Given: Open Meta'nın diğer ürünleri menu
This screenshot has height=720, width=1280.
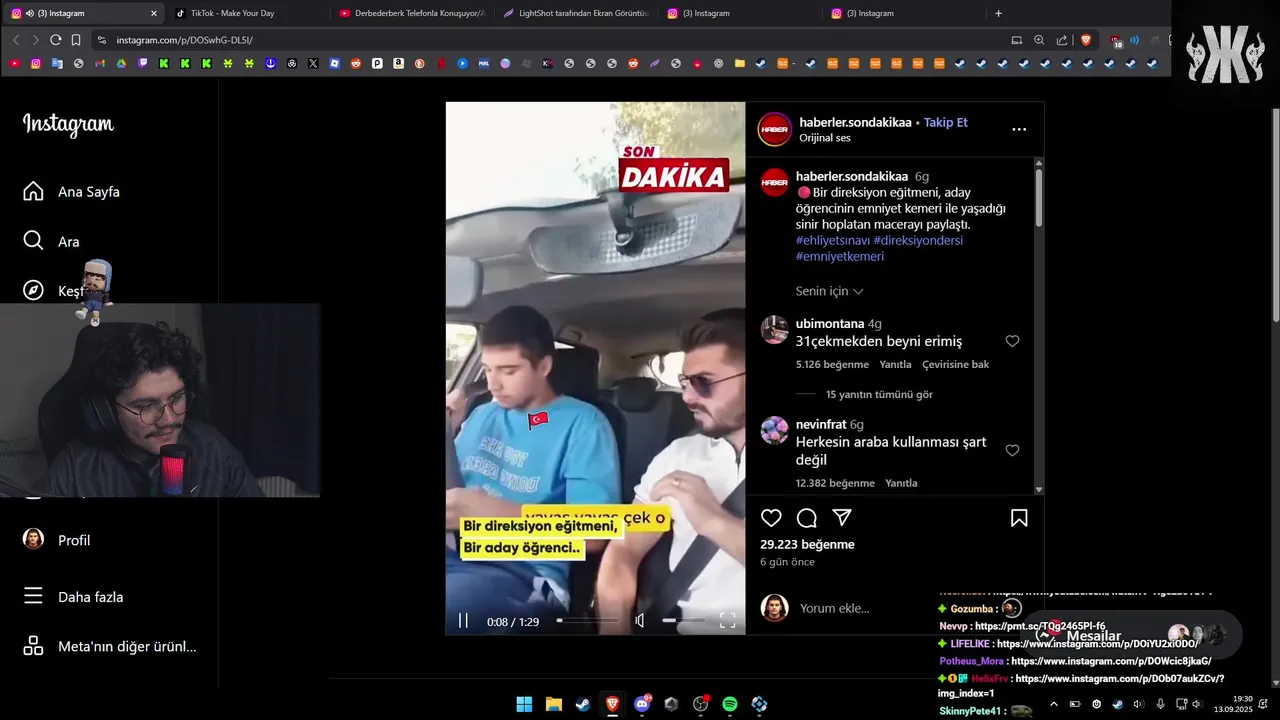Looking at the screenshot, I should click(110, 646).
